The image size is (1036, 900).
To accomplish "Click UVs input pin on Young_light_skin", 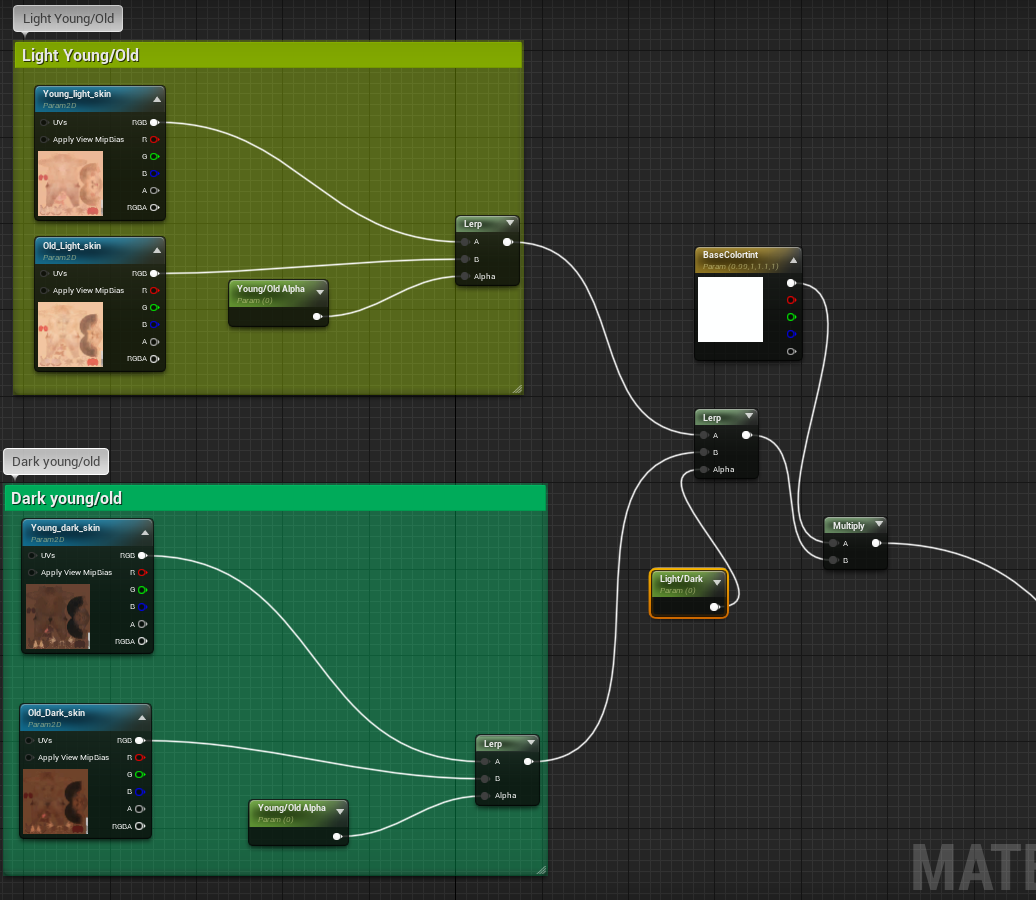I will [45, 122].
